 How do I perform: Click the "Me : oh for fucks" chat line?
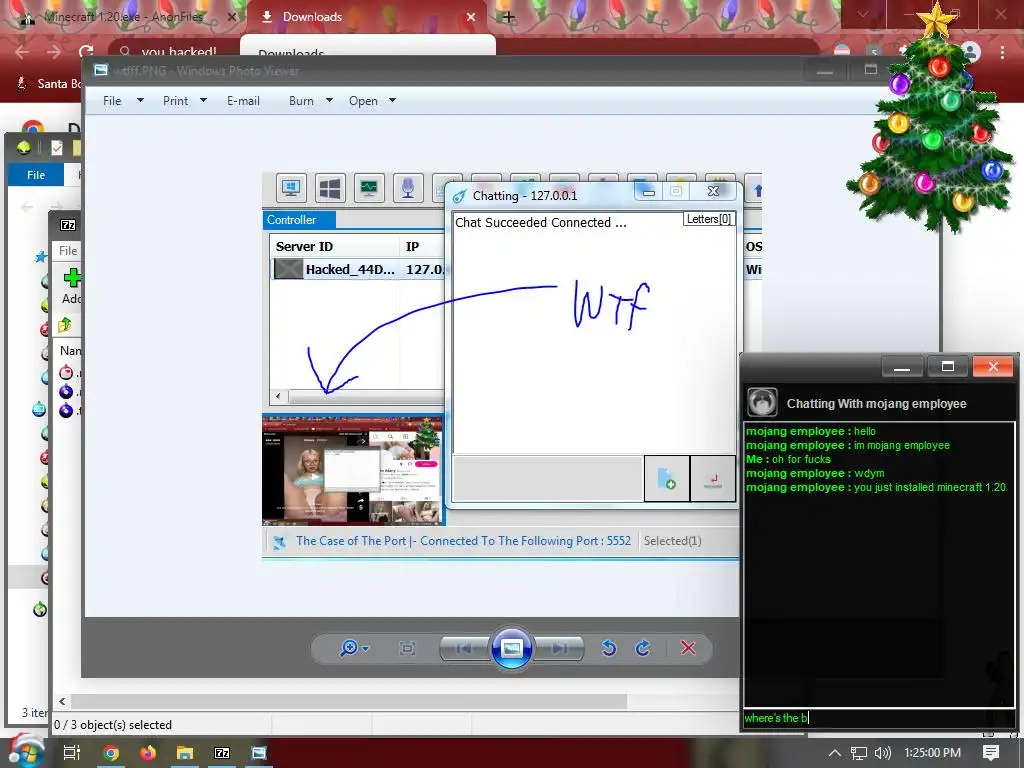click(x=788, y=459)
